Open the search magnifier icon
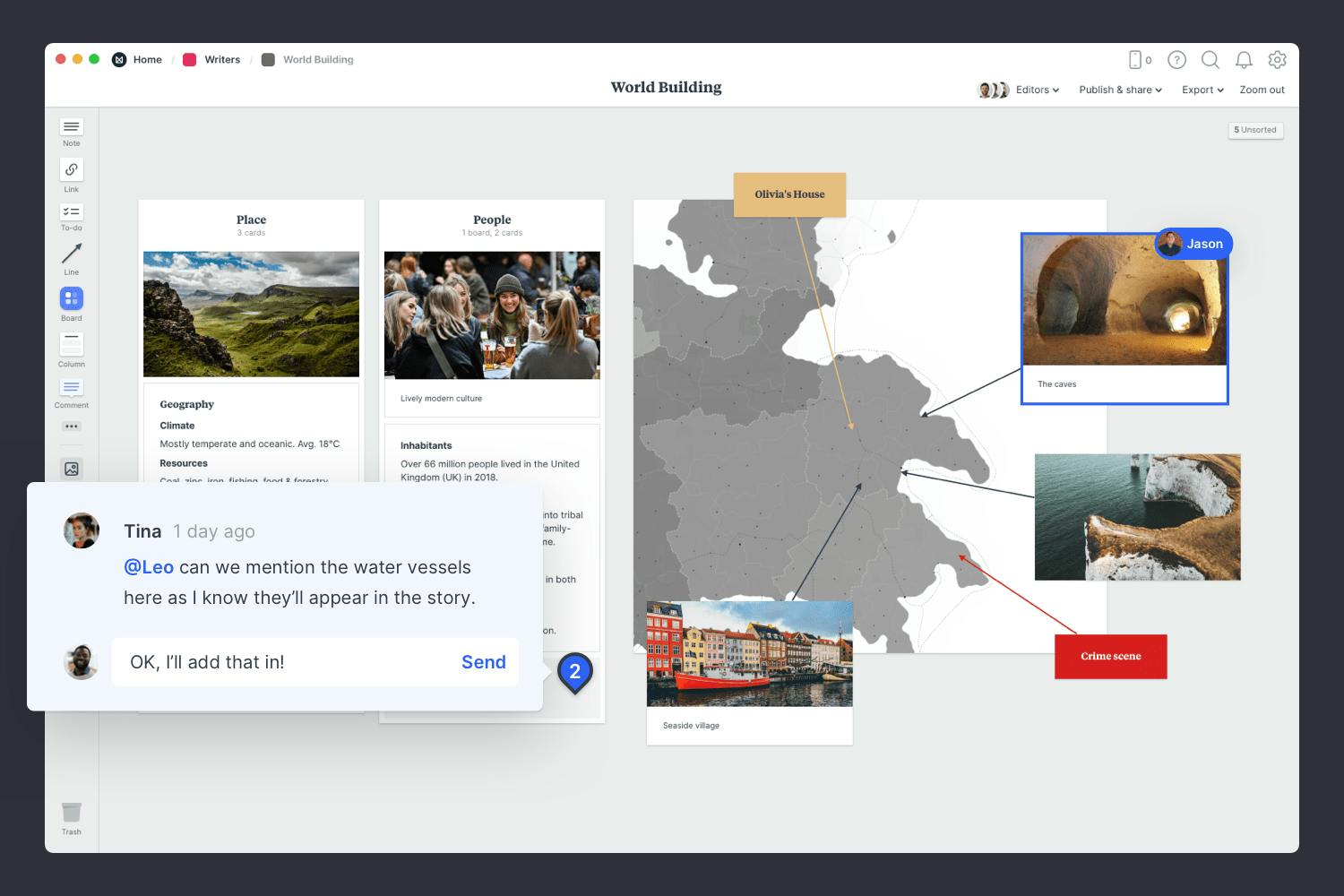Viewport: 1344px width, 896px height. click(1210, 60)
